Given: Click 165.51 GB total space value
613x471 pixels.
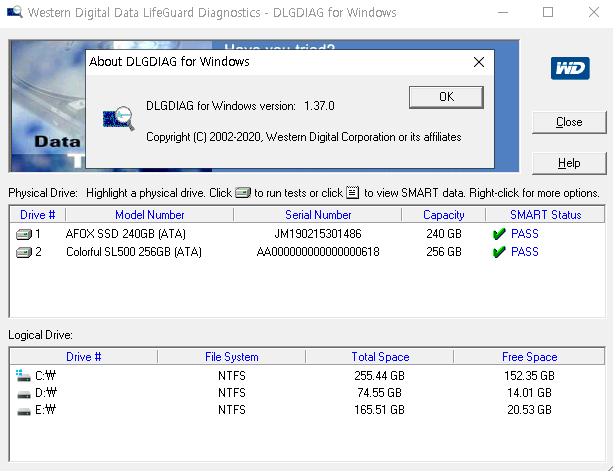Looking at the screenshot, I should pyautogui.click(x=379, y=410).
